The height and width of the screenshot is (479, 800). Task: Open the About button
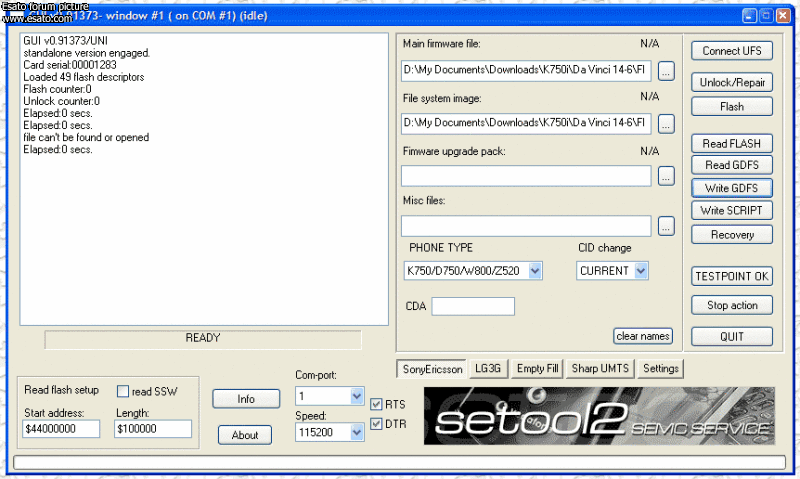pos(245,435)
